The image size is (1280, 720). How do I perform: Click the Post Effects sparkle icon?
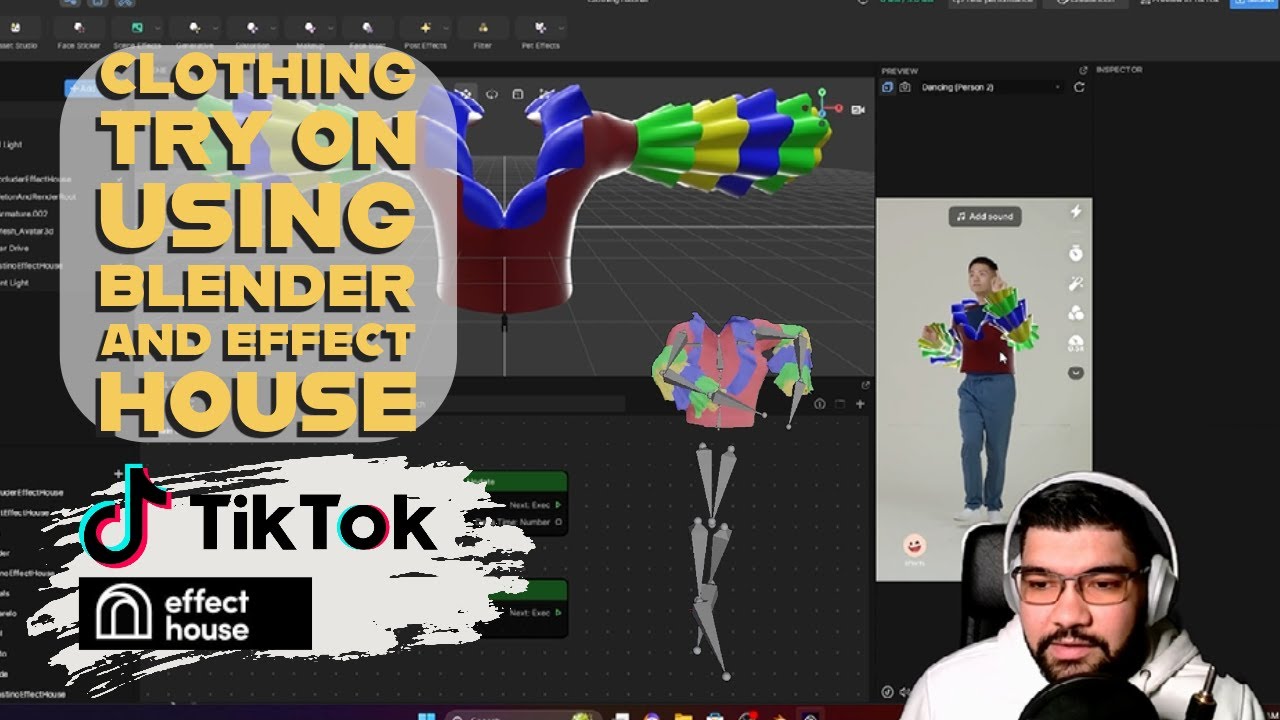(425, 28)
